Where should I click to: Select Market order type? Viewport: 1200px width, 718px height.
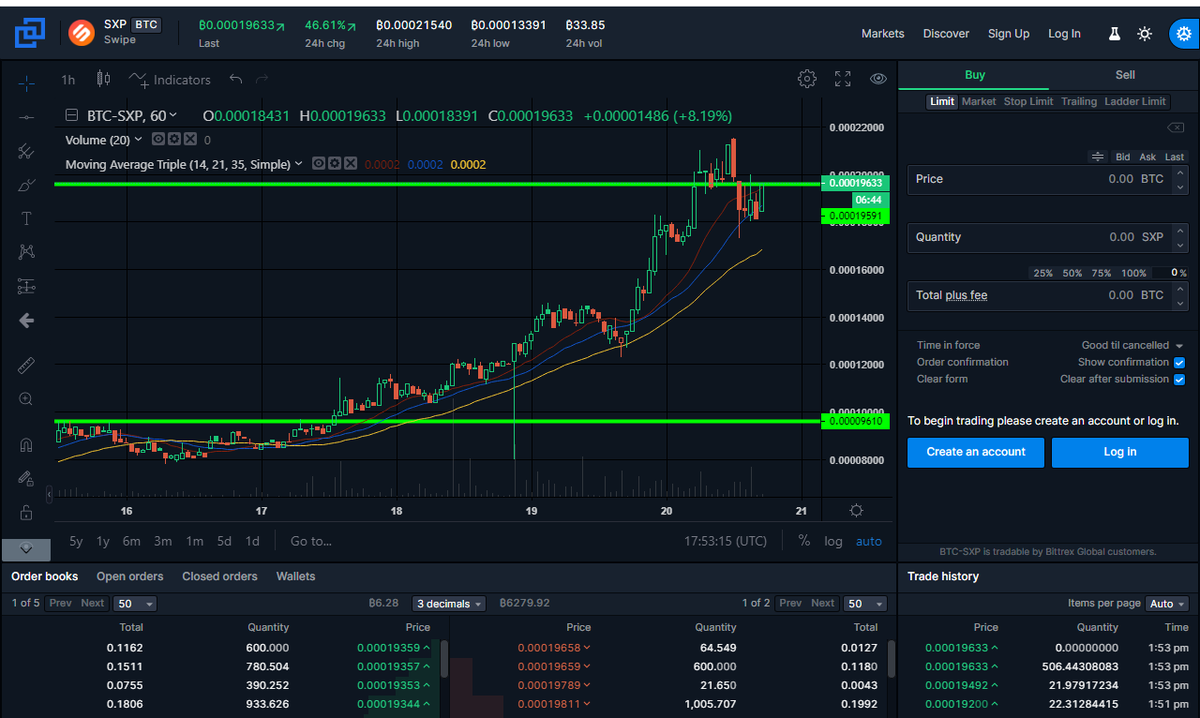click(978, 101)
